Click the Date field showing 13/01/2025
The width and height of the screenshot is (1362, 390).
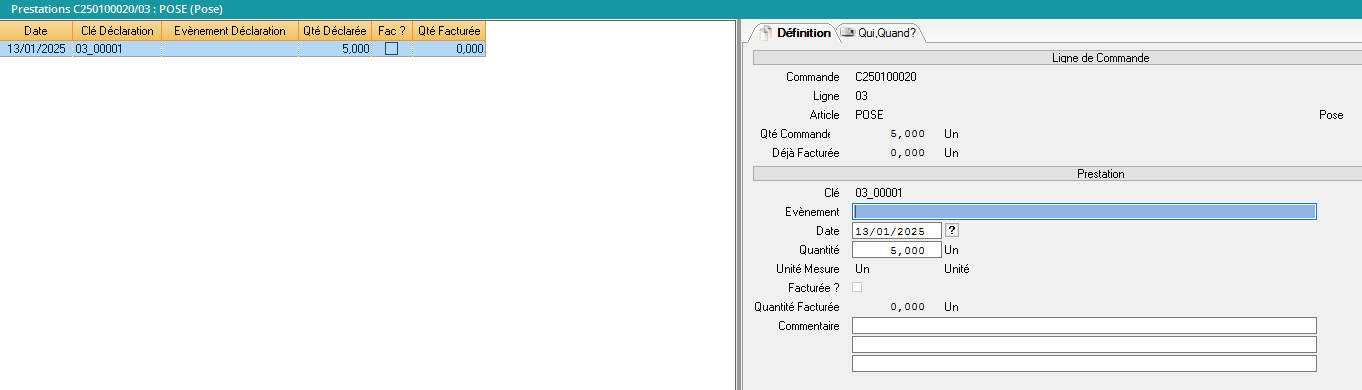point(897,231)
